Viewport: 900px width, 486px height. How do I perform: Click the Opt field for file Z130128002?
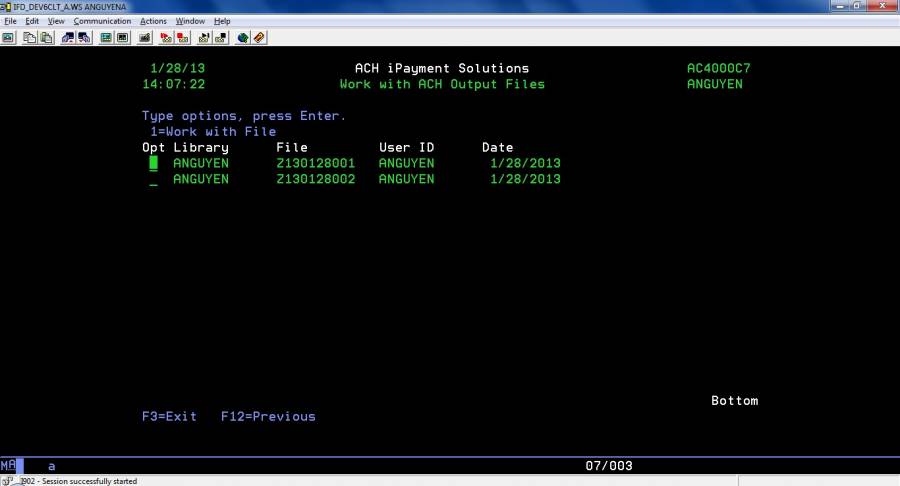click(x=154, y=180)
